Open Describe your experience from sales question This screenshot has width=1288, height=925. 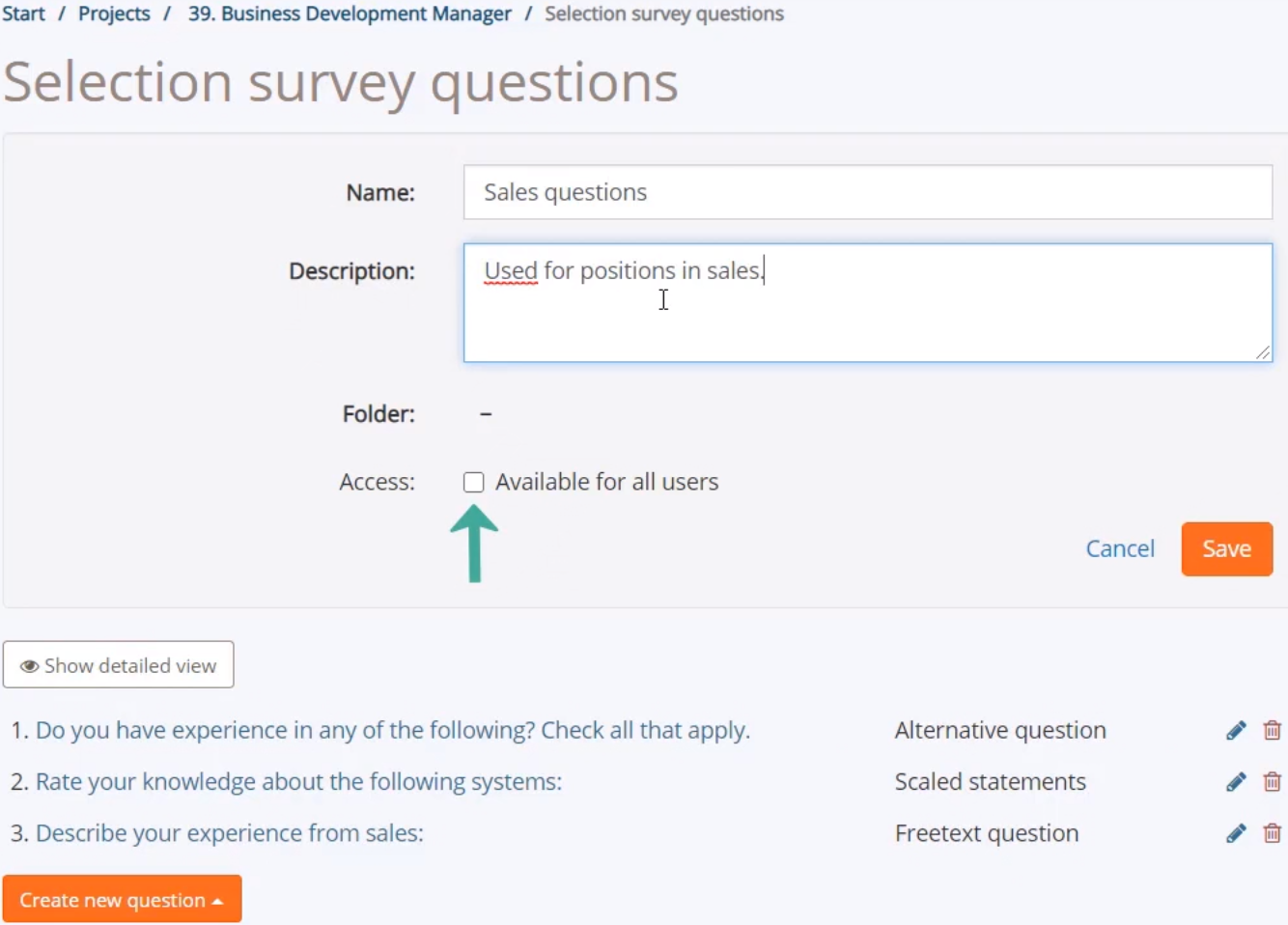click(x=230, y=833)
